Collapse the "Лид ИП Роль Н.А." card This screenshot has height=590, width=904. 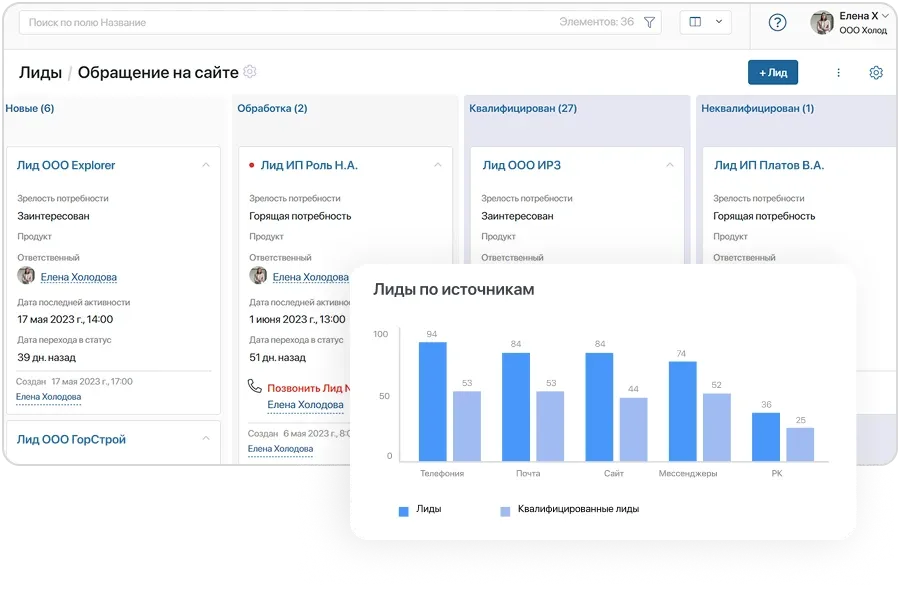[436, 164]
